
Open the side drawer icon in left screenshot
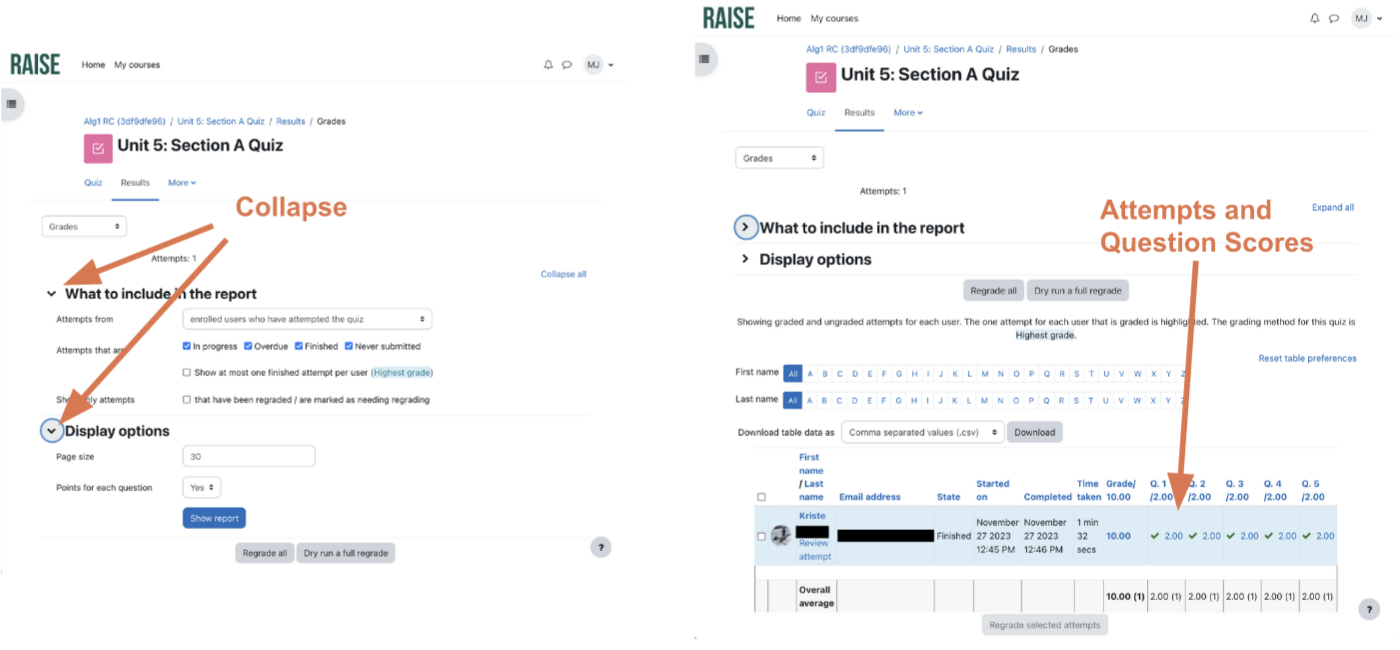coord(11,103)
